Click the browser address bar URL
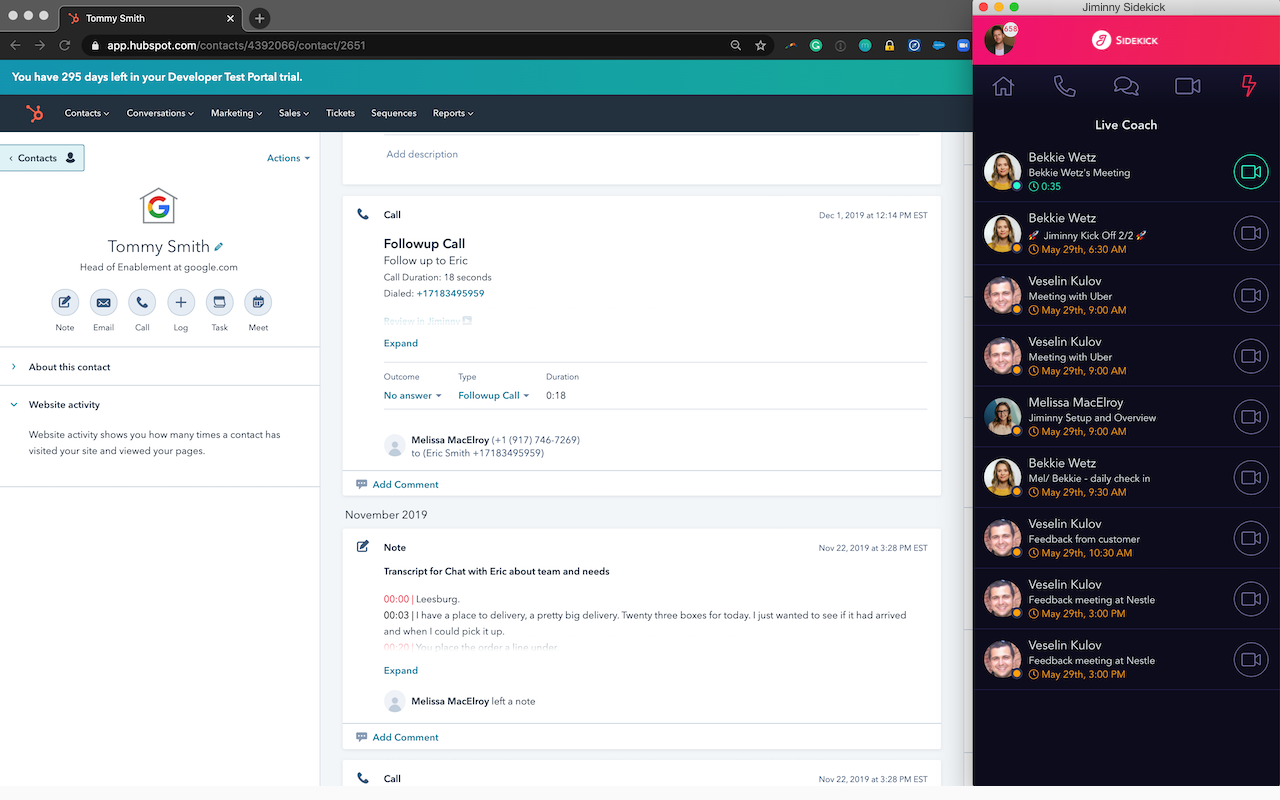The width and height of the screenshot is (1280, 800). pos(236,45)
